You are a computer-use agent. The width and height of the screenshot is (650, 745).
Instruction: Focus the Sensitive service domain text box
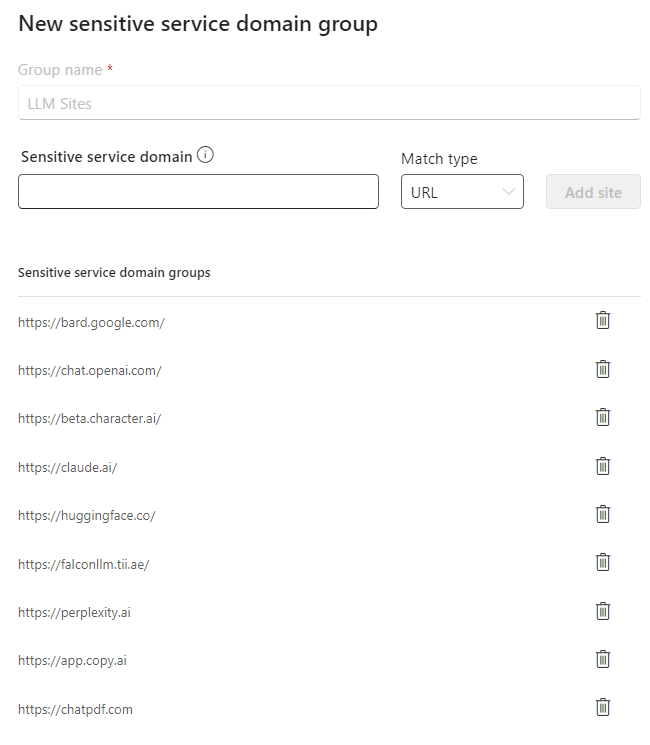pos(198,192)
